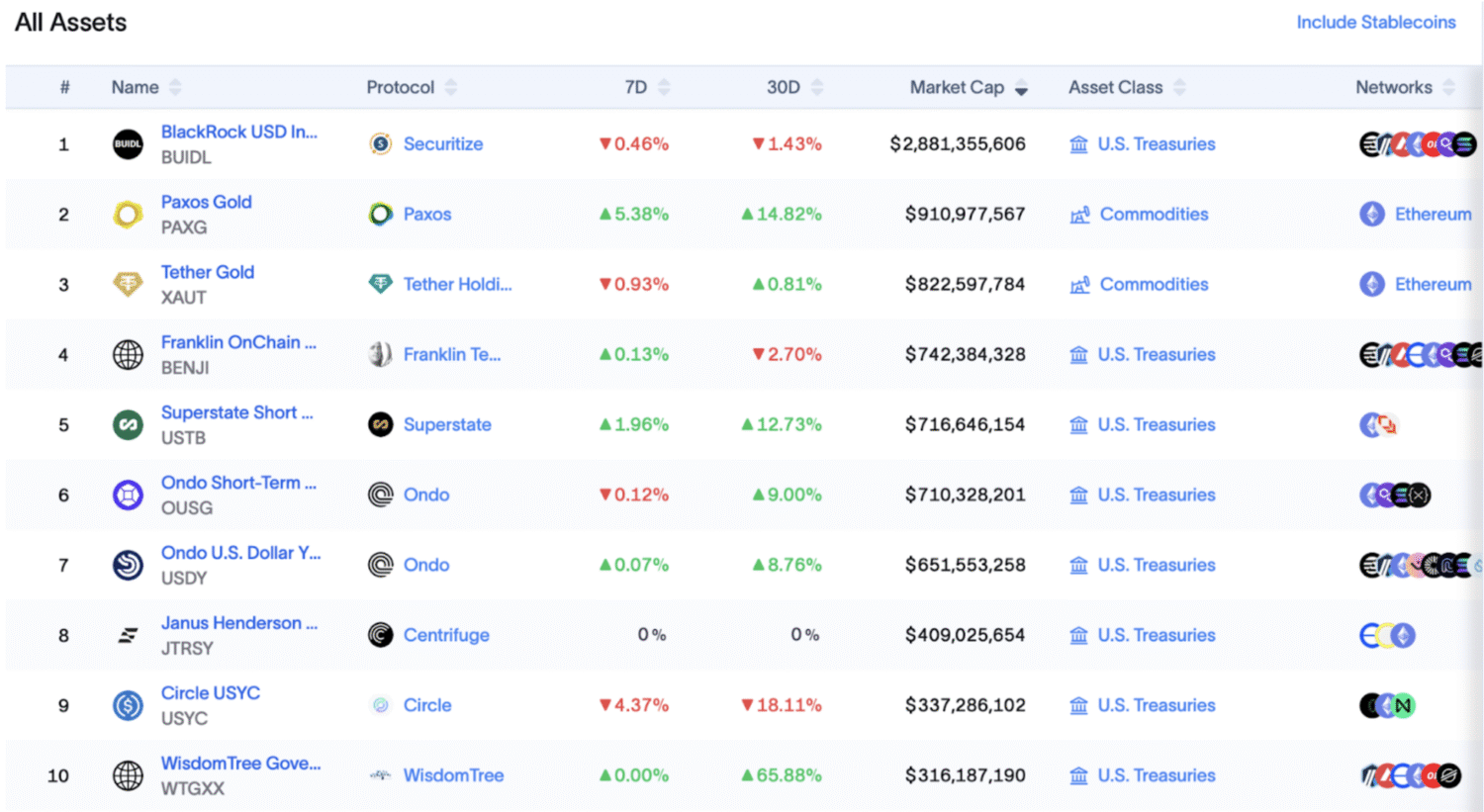Click the Tether Gold XAUT icon

coord(128,285)
